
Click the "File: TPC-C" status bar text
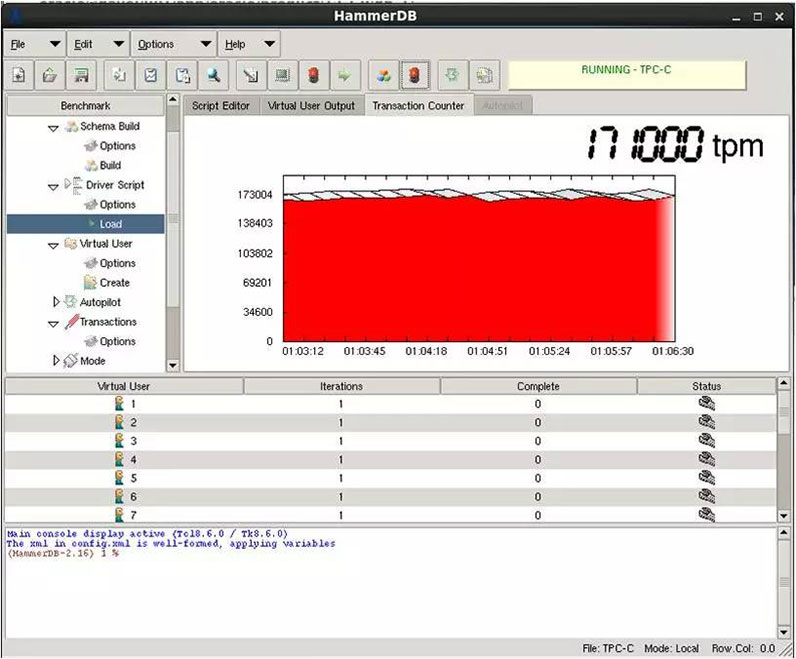click(608, 648)
